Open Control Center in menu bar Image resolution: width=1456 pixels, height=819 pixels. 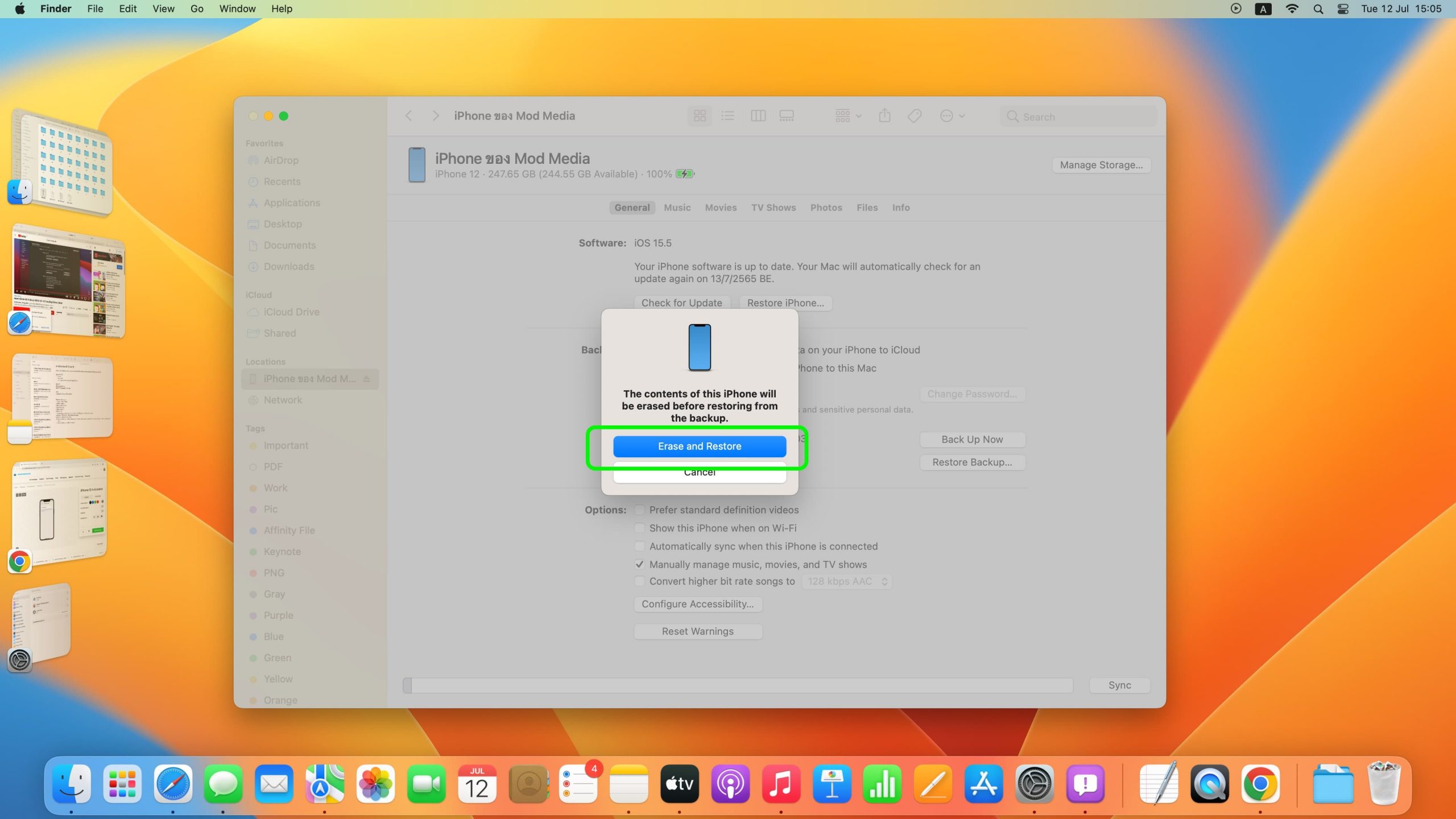1343,9
